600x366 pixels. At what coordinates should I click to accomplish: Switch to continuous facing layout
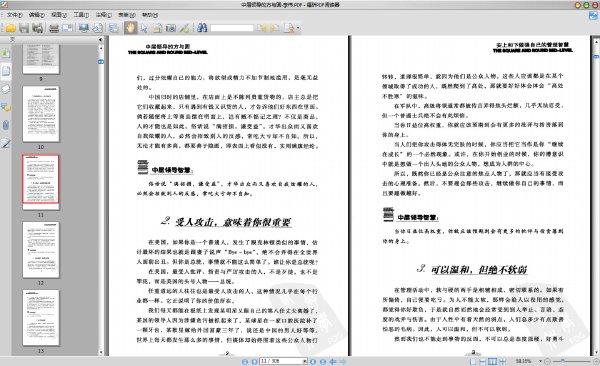click(502, 361)
